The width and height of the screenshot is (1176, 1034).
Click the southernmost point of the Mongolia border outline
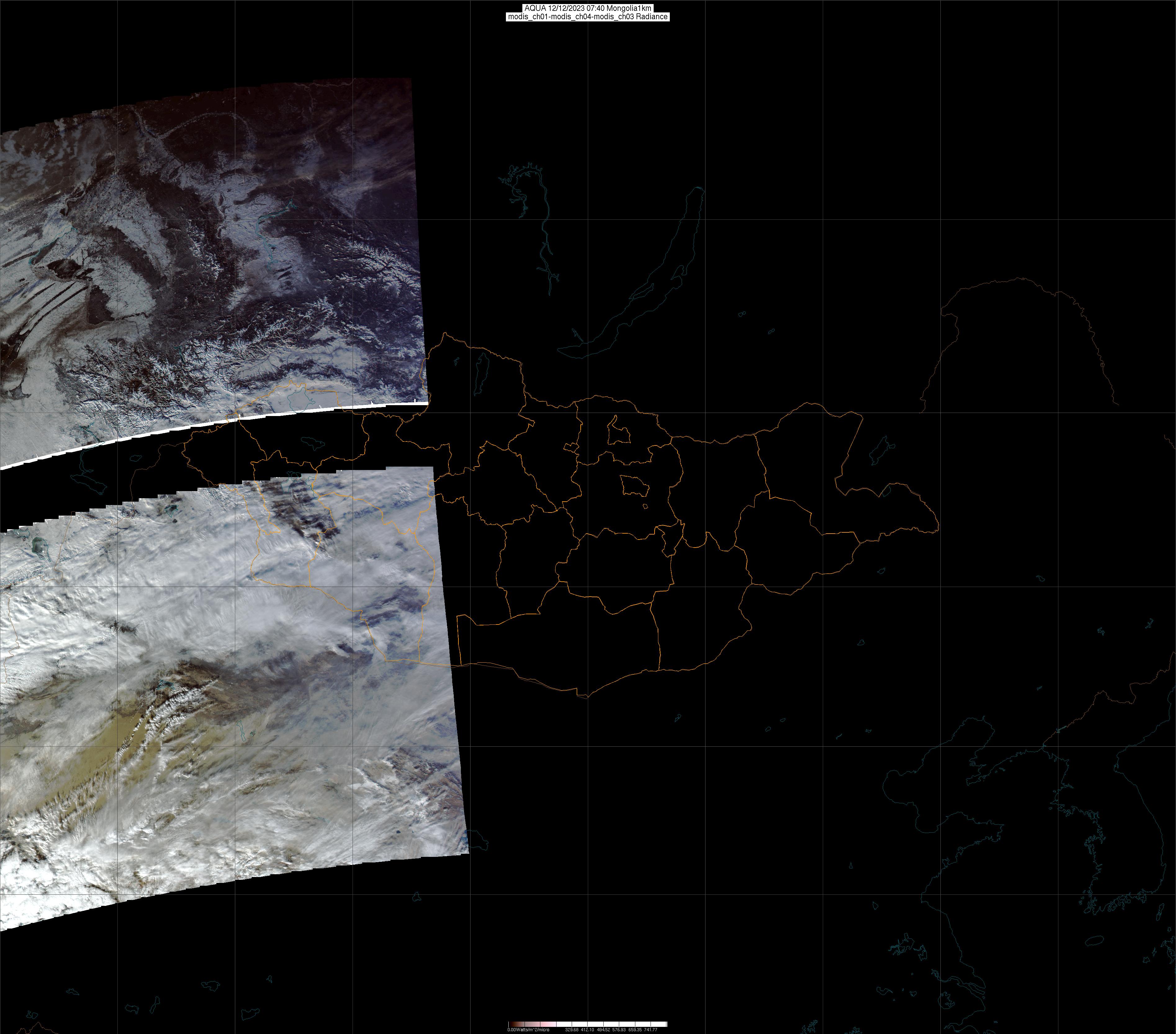pos(587,698)
